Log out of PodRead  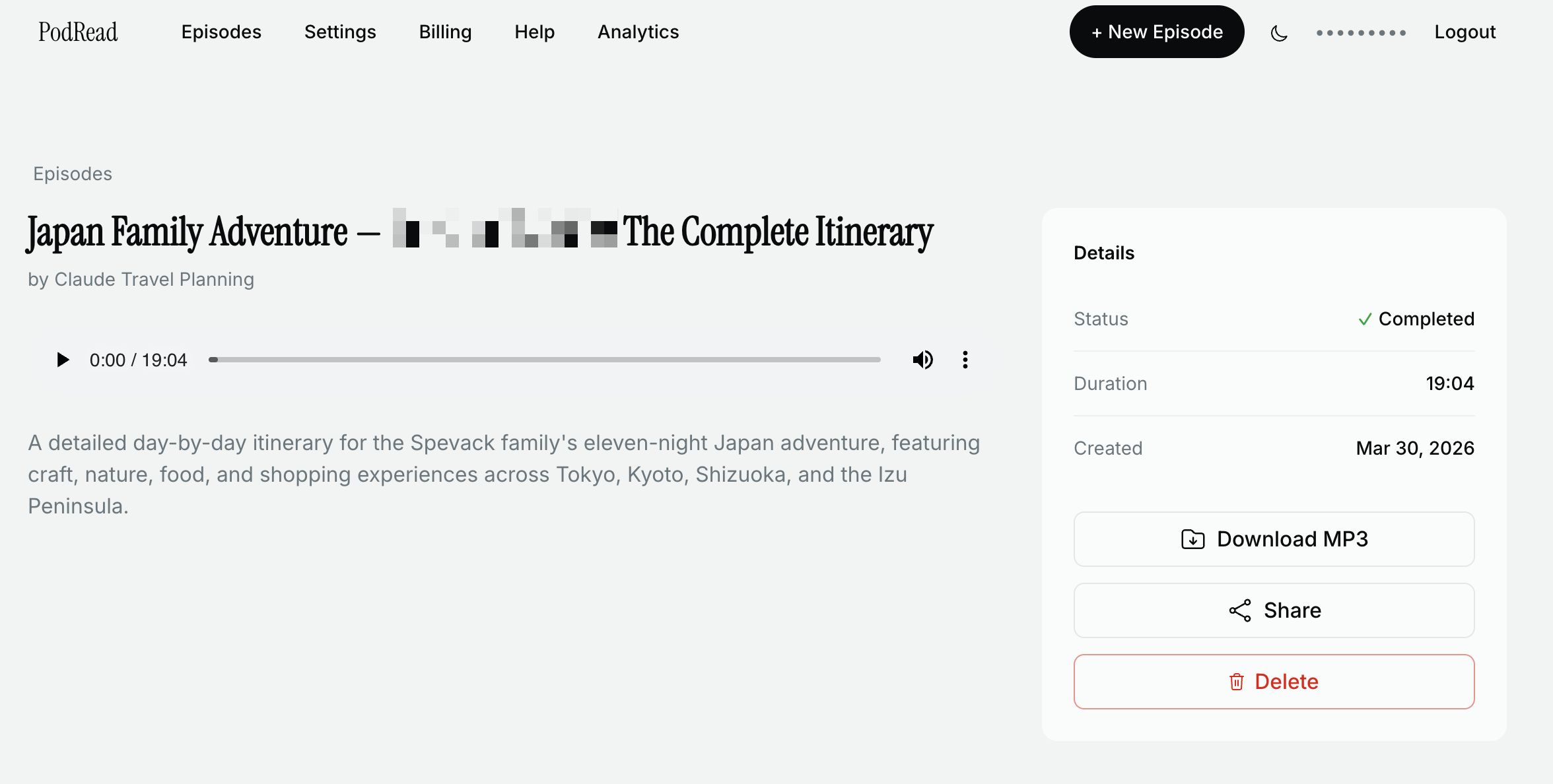click(x=1465, y=32)
